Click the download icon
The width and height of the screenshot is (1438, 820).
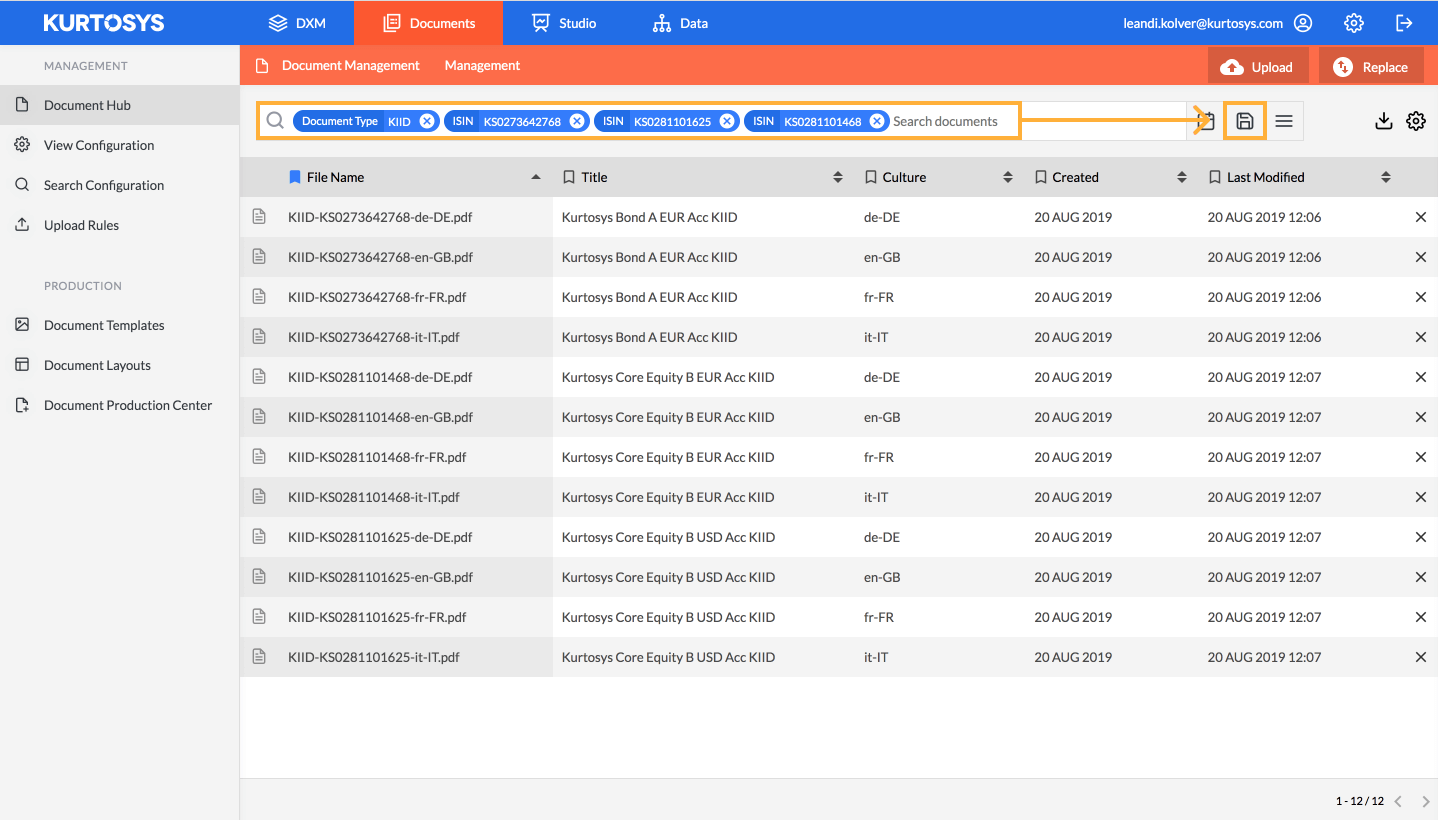coord(1384,121)
